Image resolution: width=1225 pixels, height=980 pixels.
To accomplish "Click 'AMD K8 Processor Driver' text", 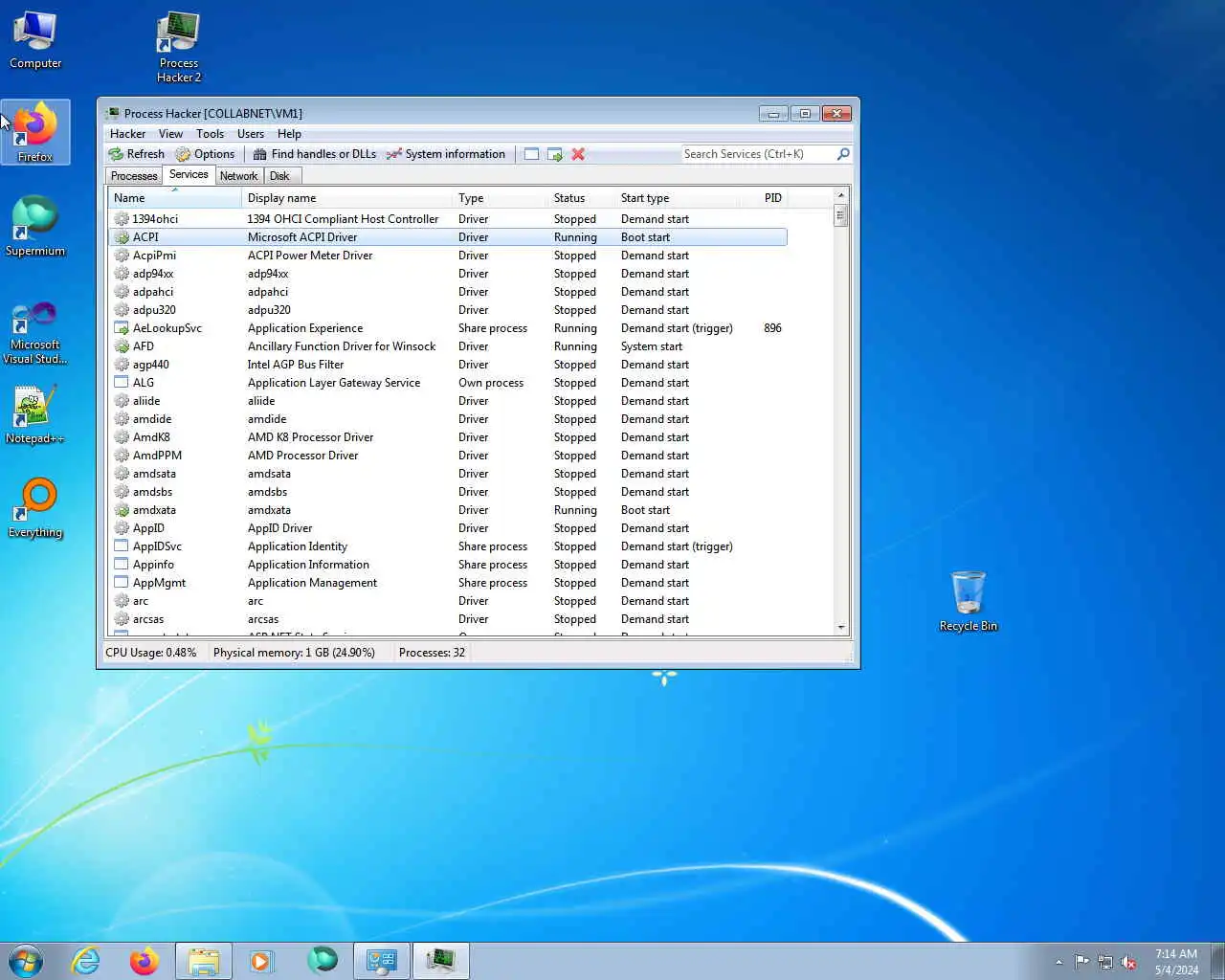I will (x=311, y=437).
